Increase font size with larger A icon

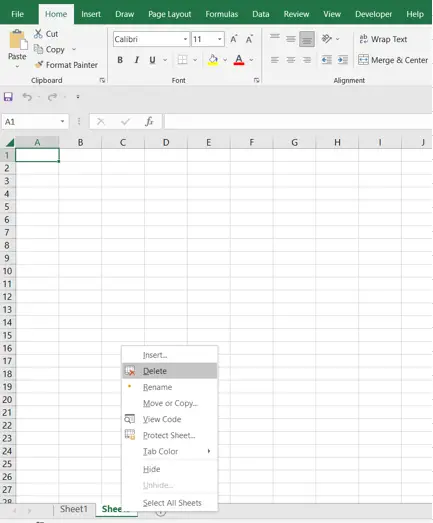click(234, 39)
